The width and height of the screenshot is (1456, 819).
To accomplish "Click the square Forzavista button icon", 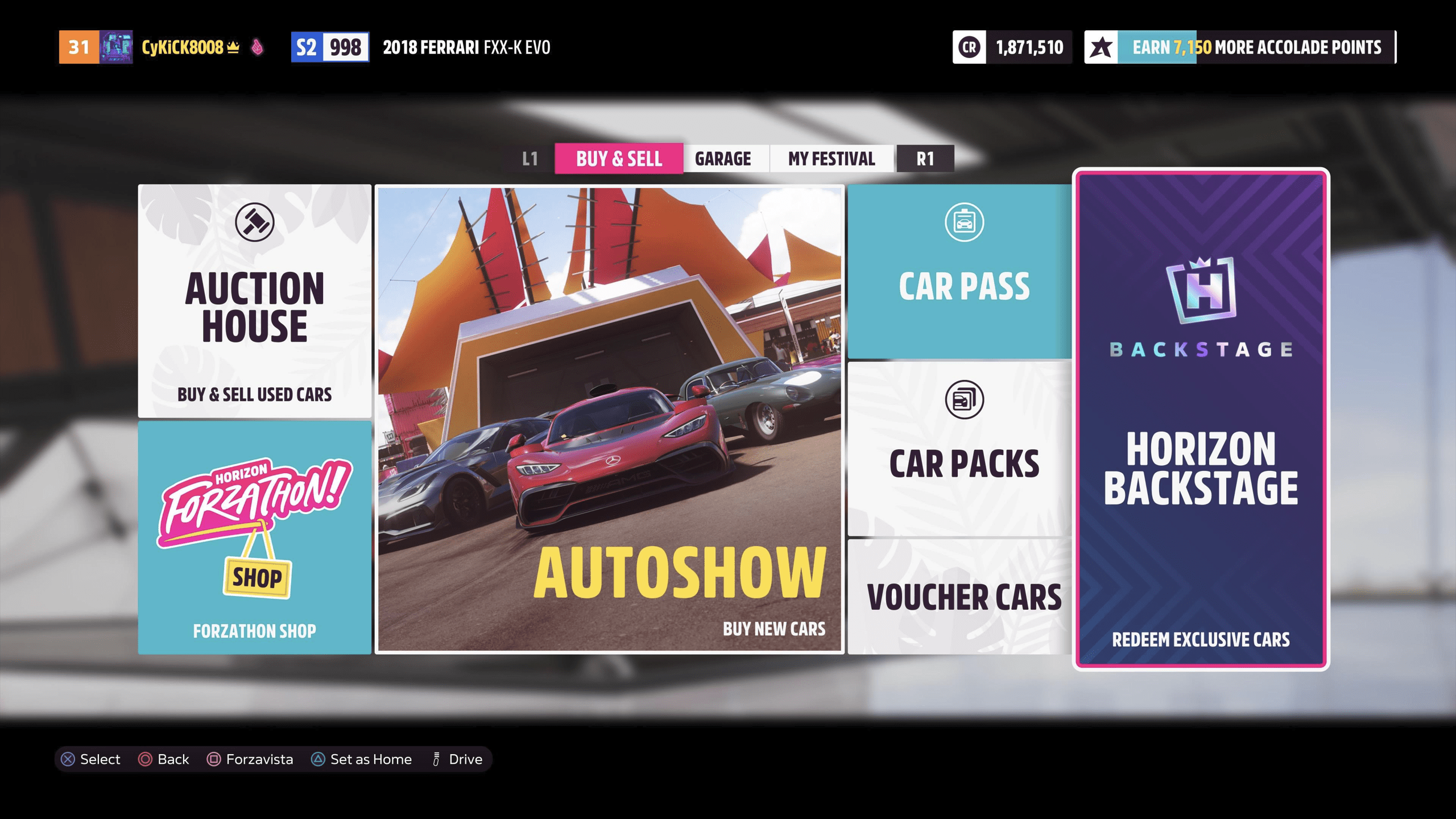I will [x=213, y=759].
